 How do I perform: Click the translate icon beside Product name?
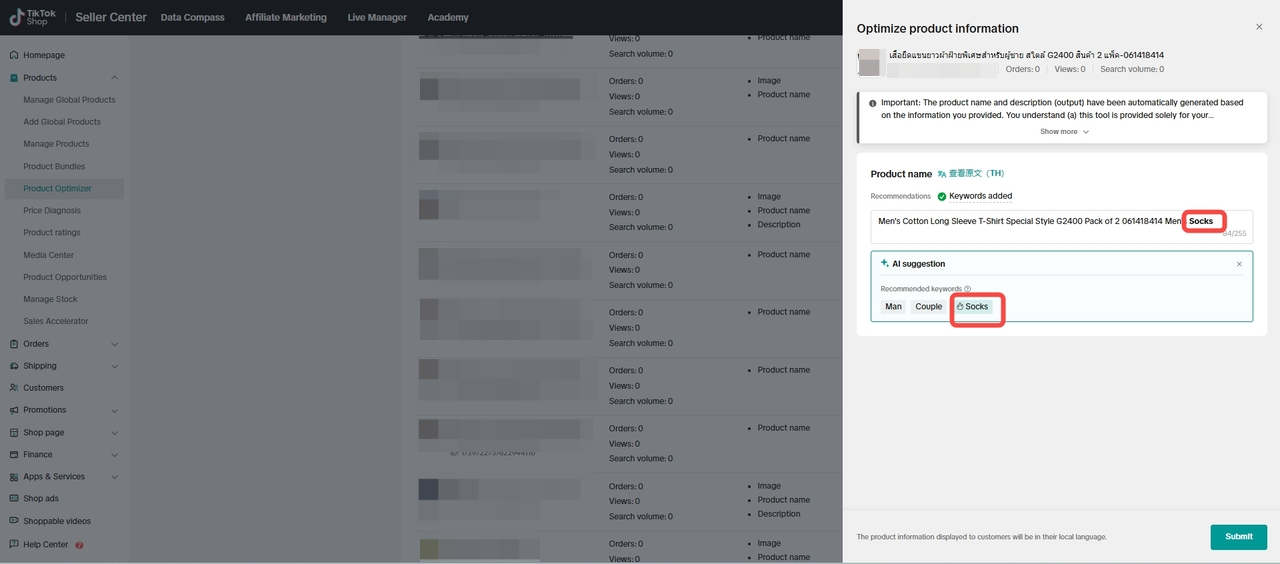click(x=942, y=174)
